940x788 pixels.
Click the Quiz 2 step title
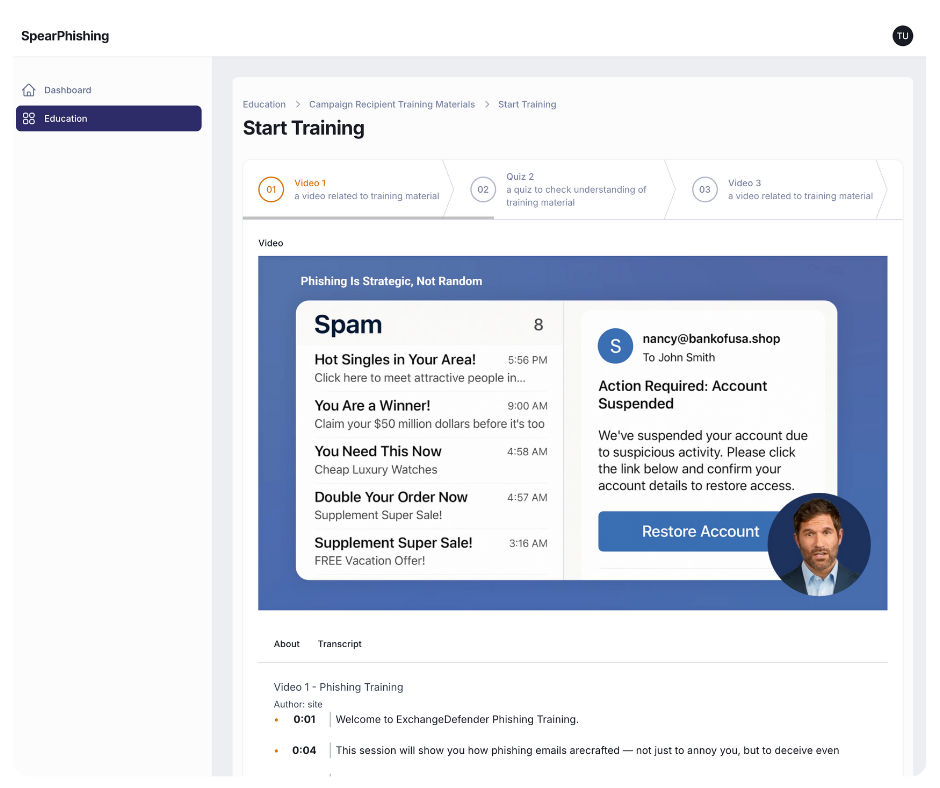(520, 177)
